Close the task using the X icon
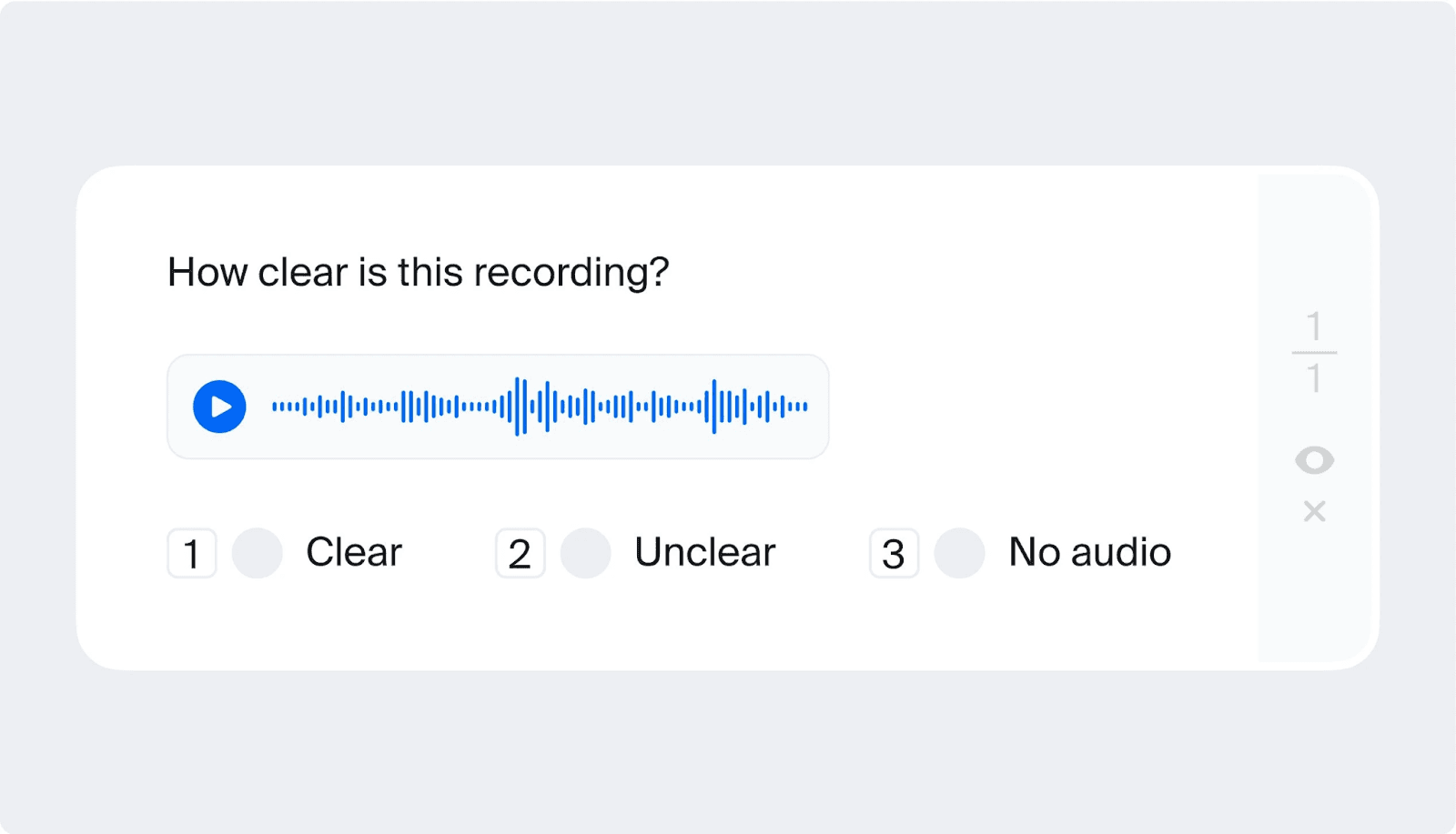 (1314, 511)
